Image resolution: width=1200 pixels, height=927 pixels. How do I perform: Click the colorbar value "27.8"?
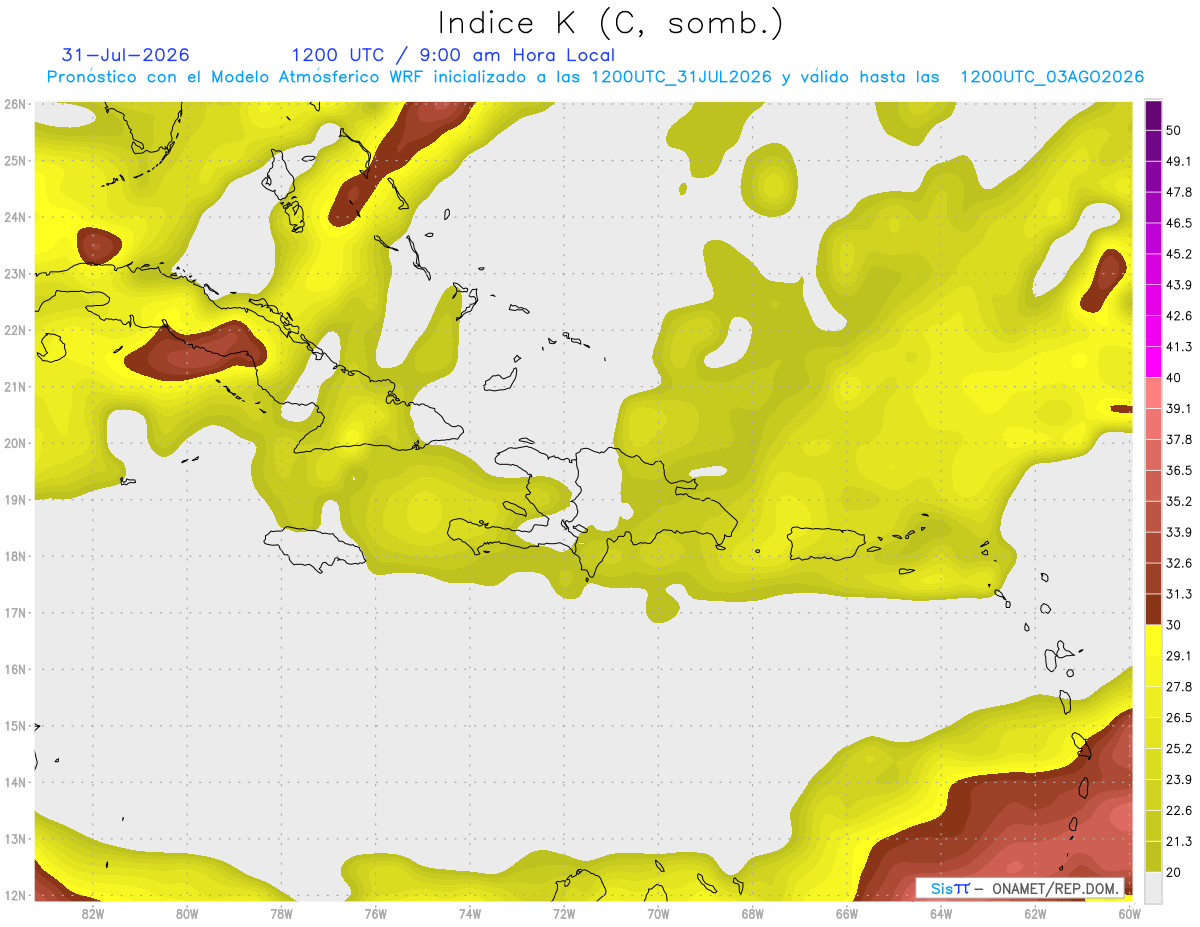[x=1179, y=687]
